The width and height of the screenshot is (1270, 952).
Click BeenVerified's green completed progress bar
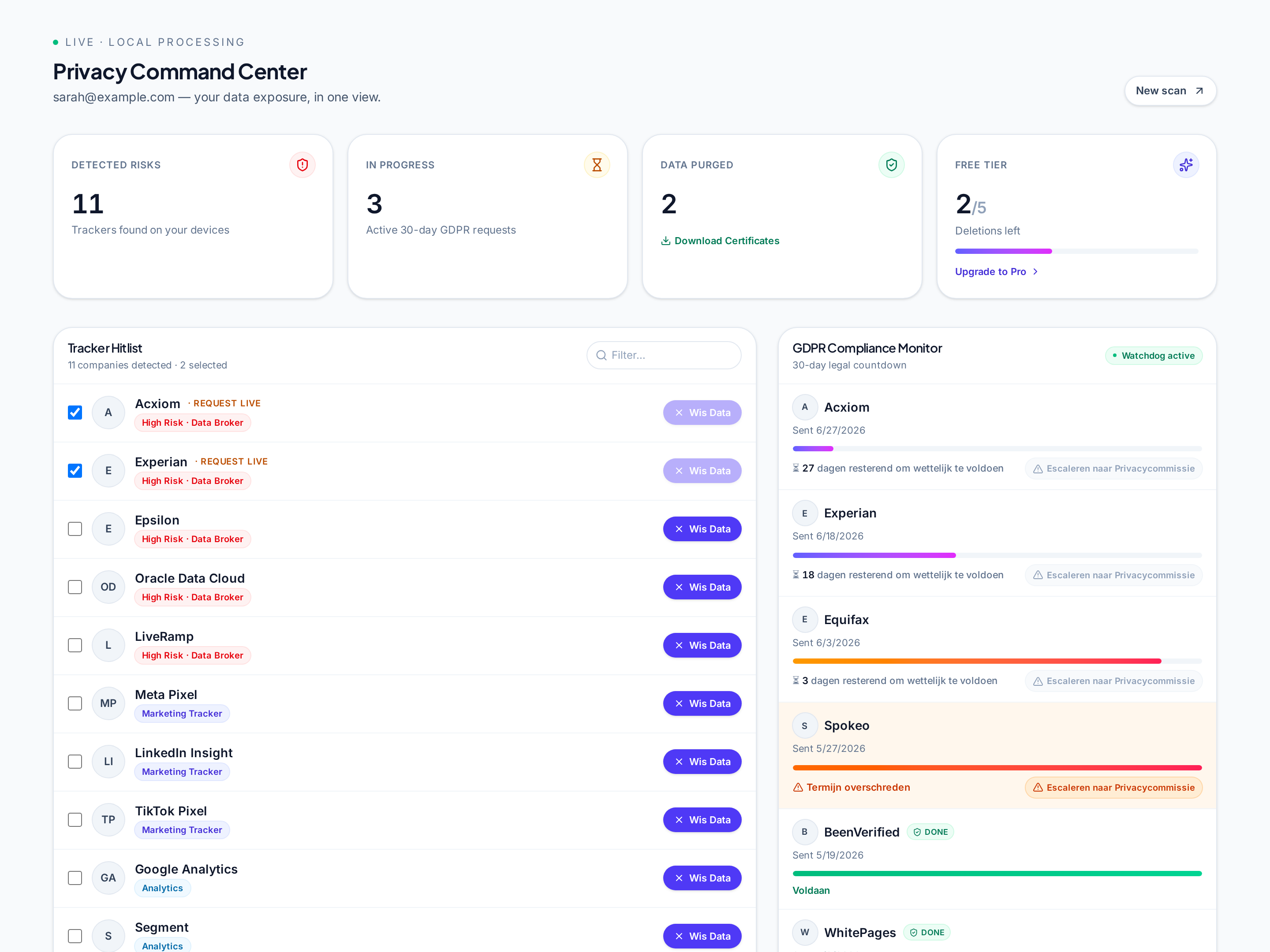coord(997,874)
